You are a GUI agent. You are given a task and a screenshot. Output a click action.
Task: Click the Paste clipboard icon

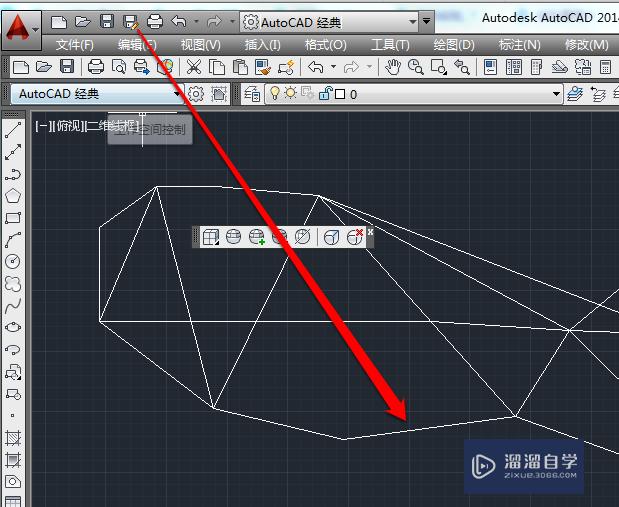coord(240,67)
